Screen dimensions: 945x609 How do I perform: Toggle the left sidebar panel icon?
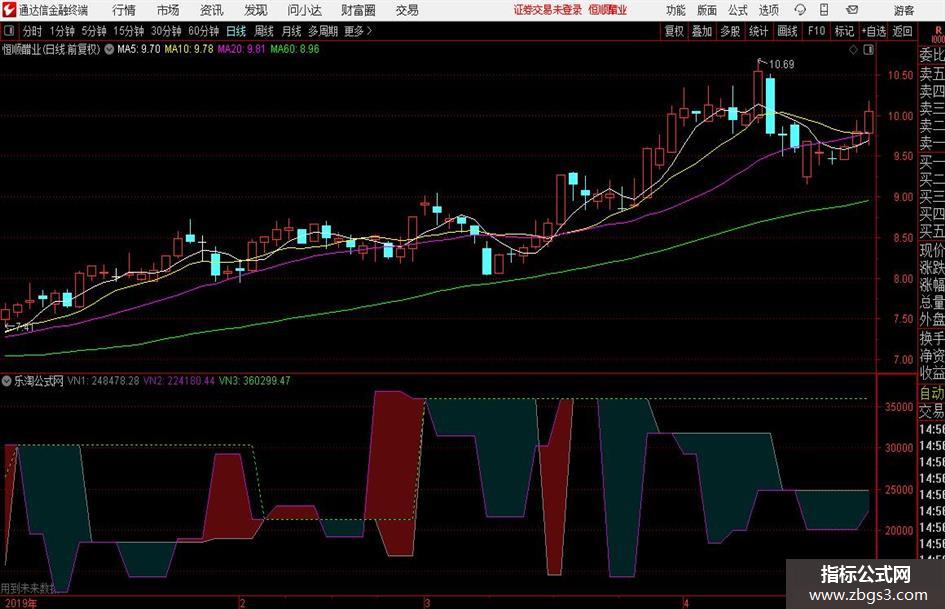(x=8, y=31)
